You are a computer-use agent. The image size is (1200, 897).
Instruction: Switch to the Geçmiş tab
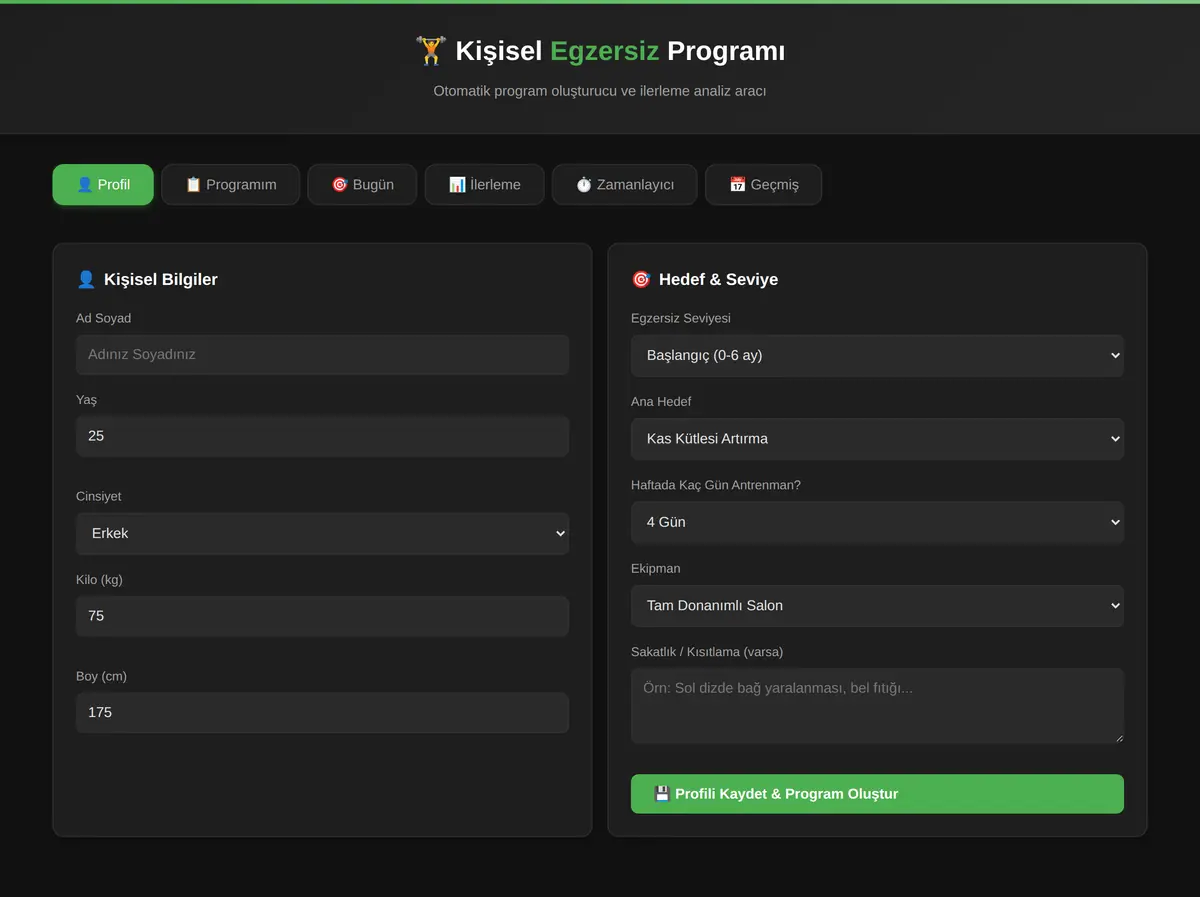[x=764, y=185]
